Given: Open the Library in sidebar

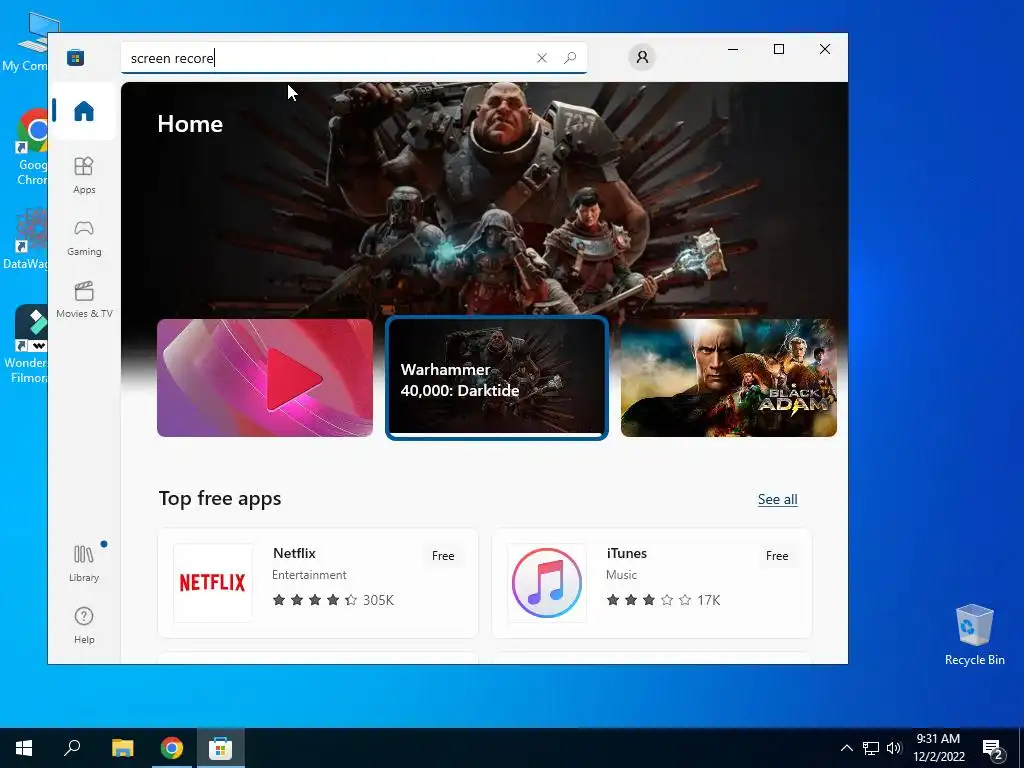Looking at the screenshot, I should 84,564.
